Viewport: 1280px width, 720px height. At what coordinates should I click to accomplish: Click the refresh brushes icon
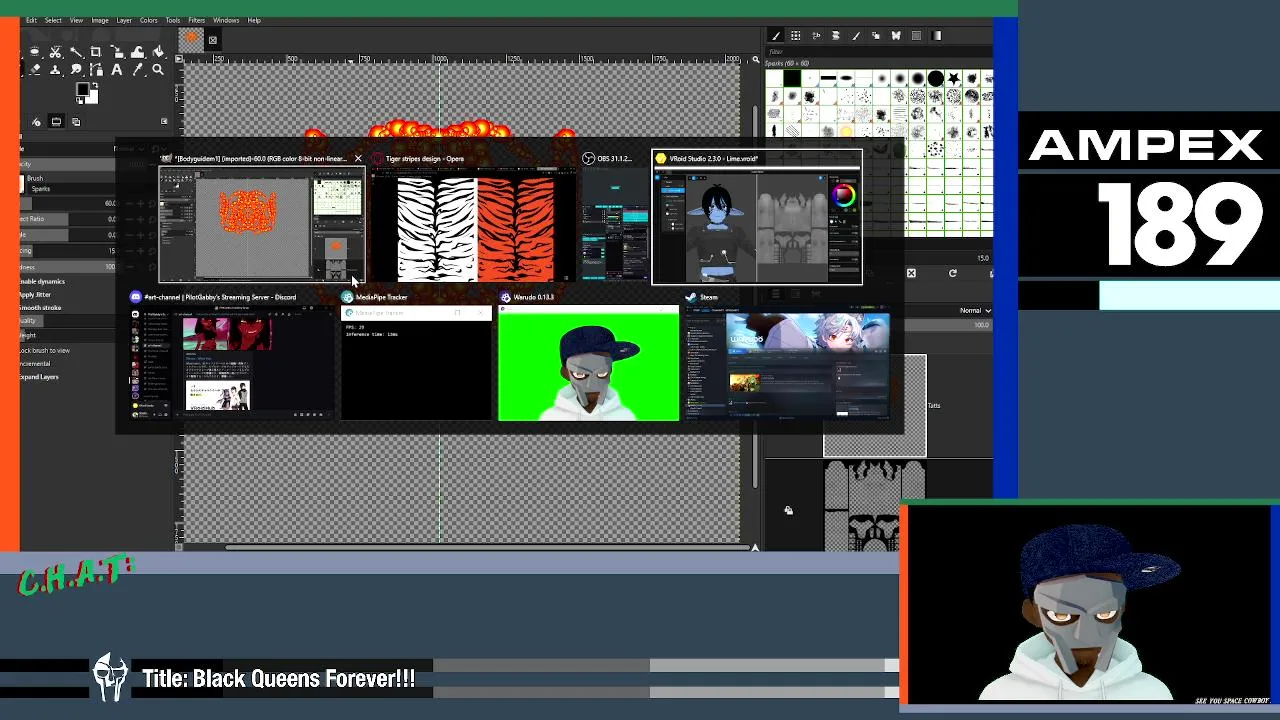952,273
